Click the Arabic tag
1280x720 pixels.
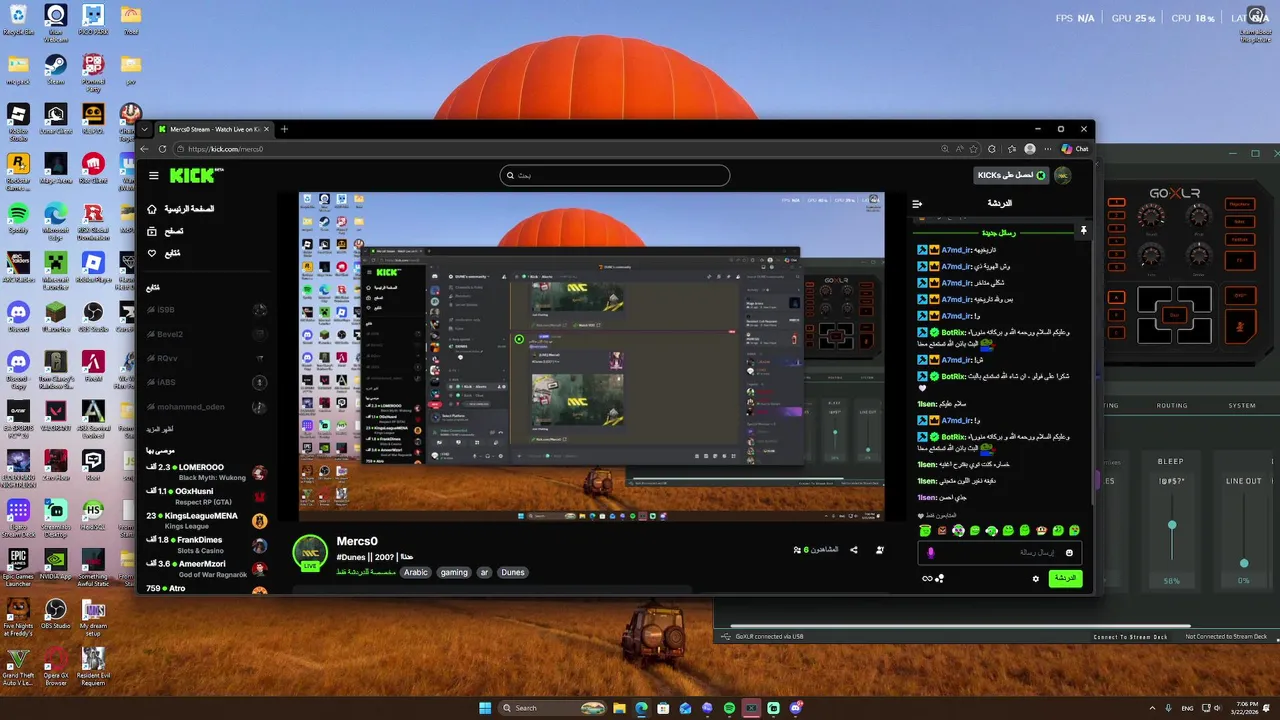coord(416,572)
